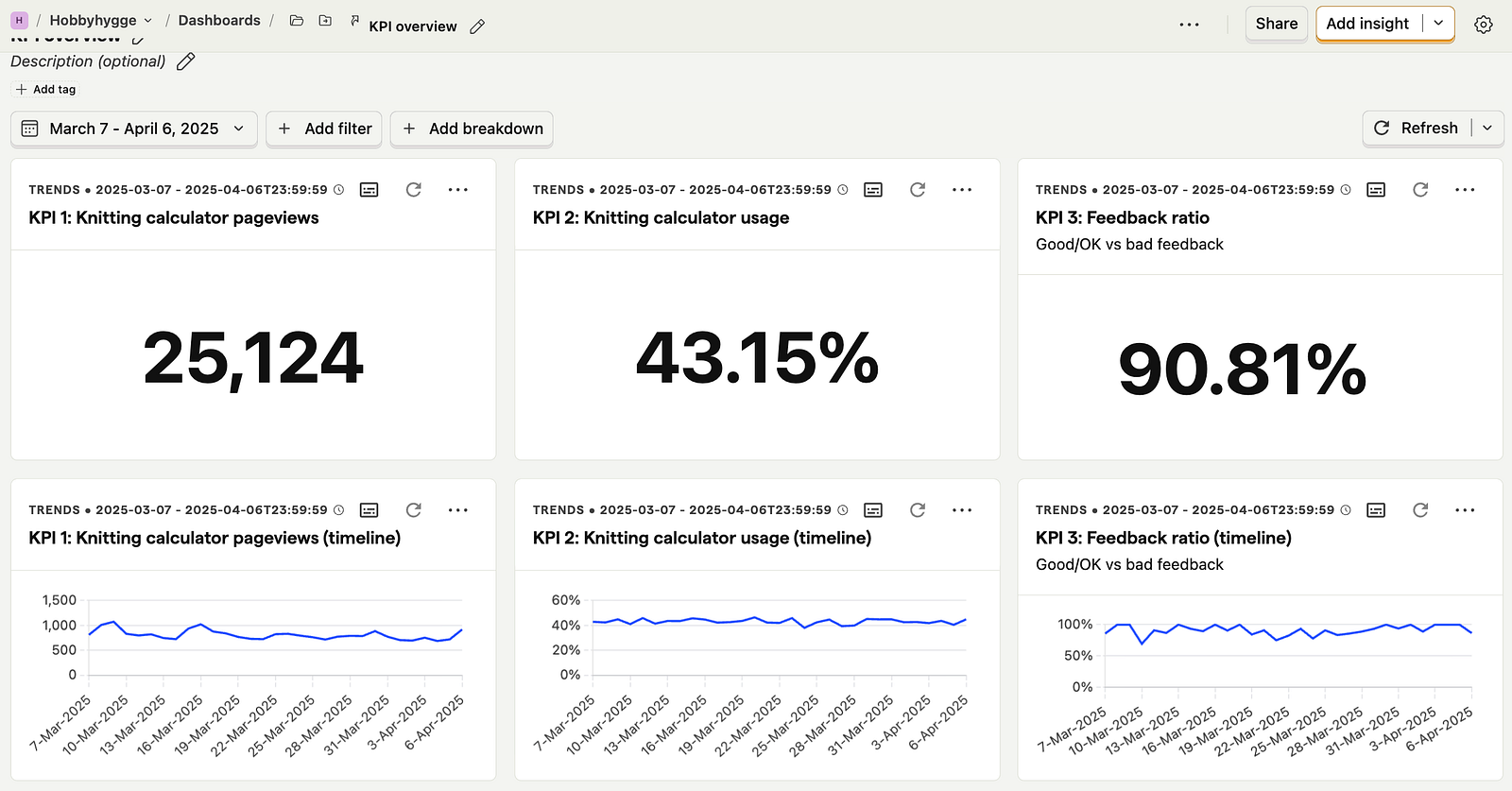1512x791 pixels.
Task: Click the 90.81% feedback ratio value
Action: point(1242,370)
